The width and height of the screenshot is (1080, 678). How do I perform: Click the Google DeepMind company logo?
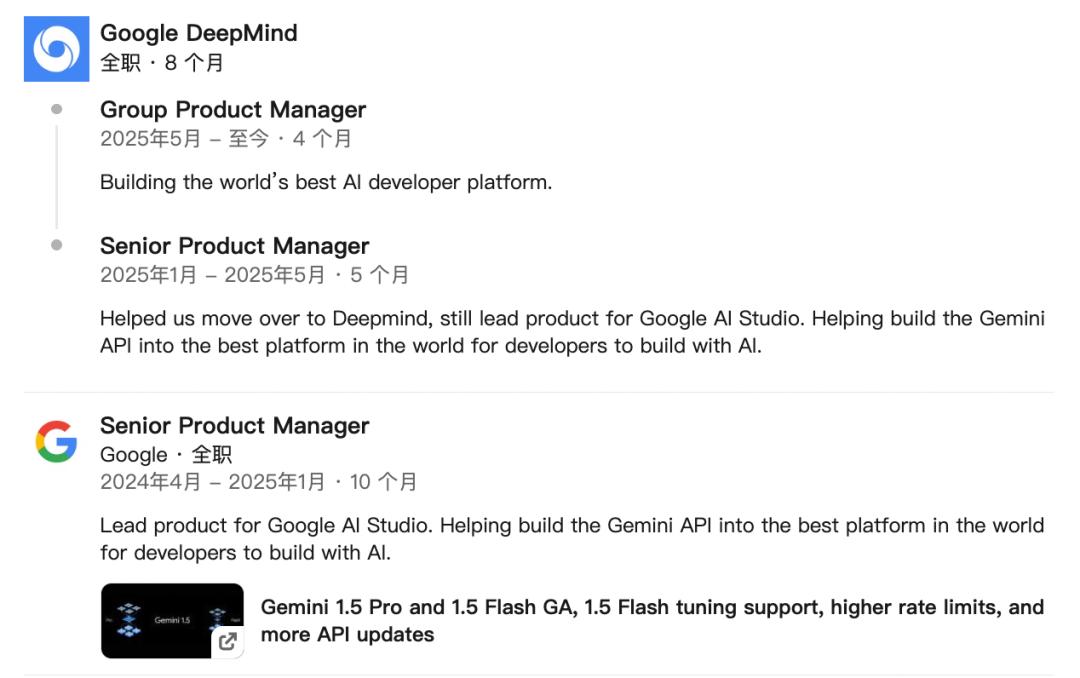click(x=56, y=49)
